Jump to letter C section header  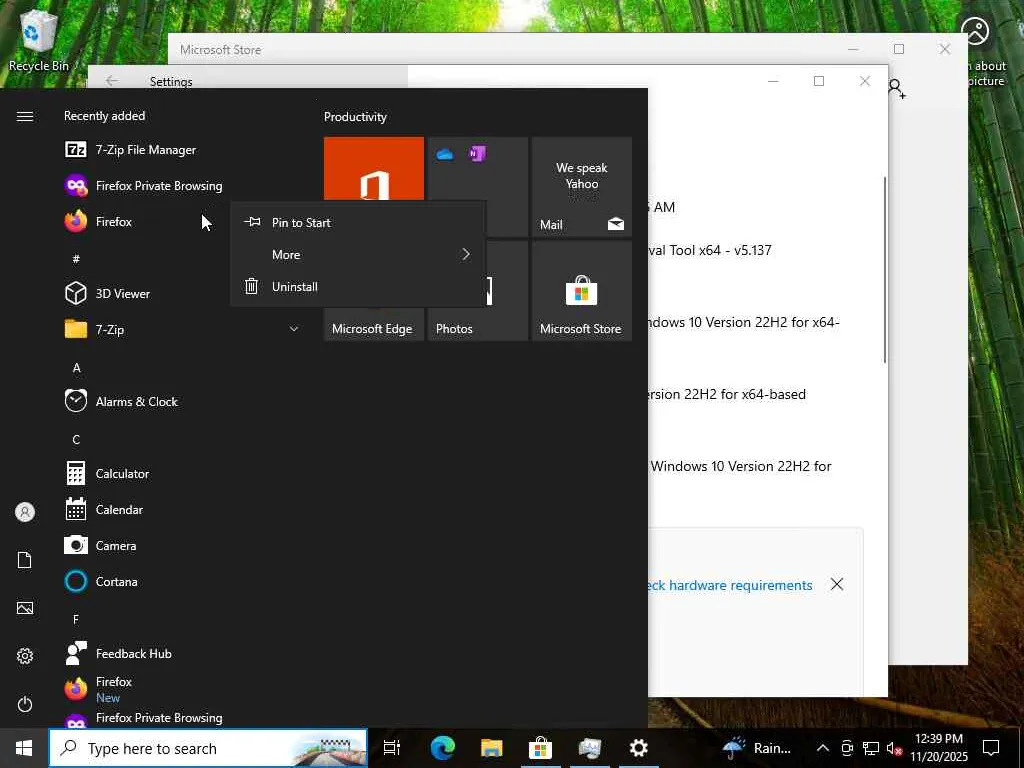[x=76, y=440]
